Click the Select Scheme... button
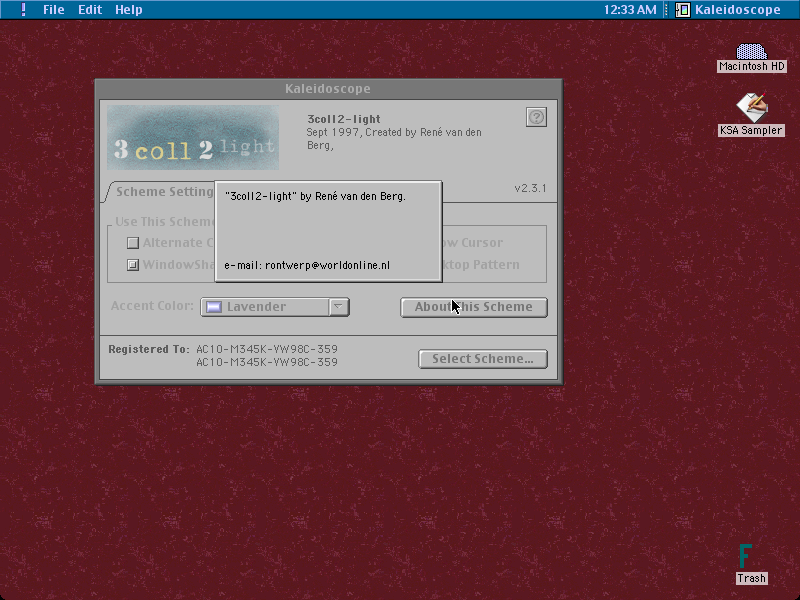800x600 pixels. 483,359
